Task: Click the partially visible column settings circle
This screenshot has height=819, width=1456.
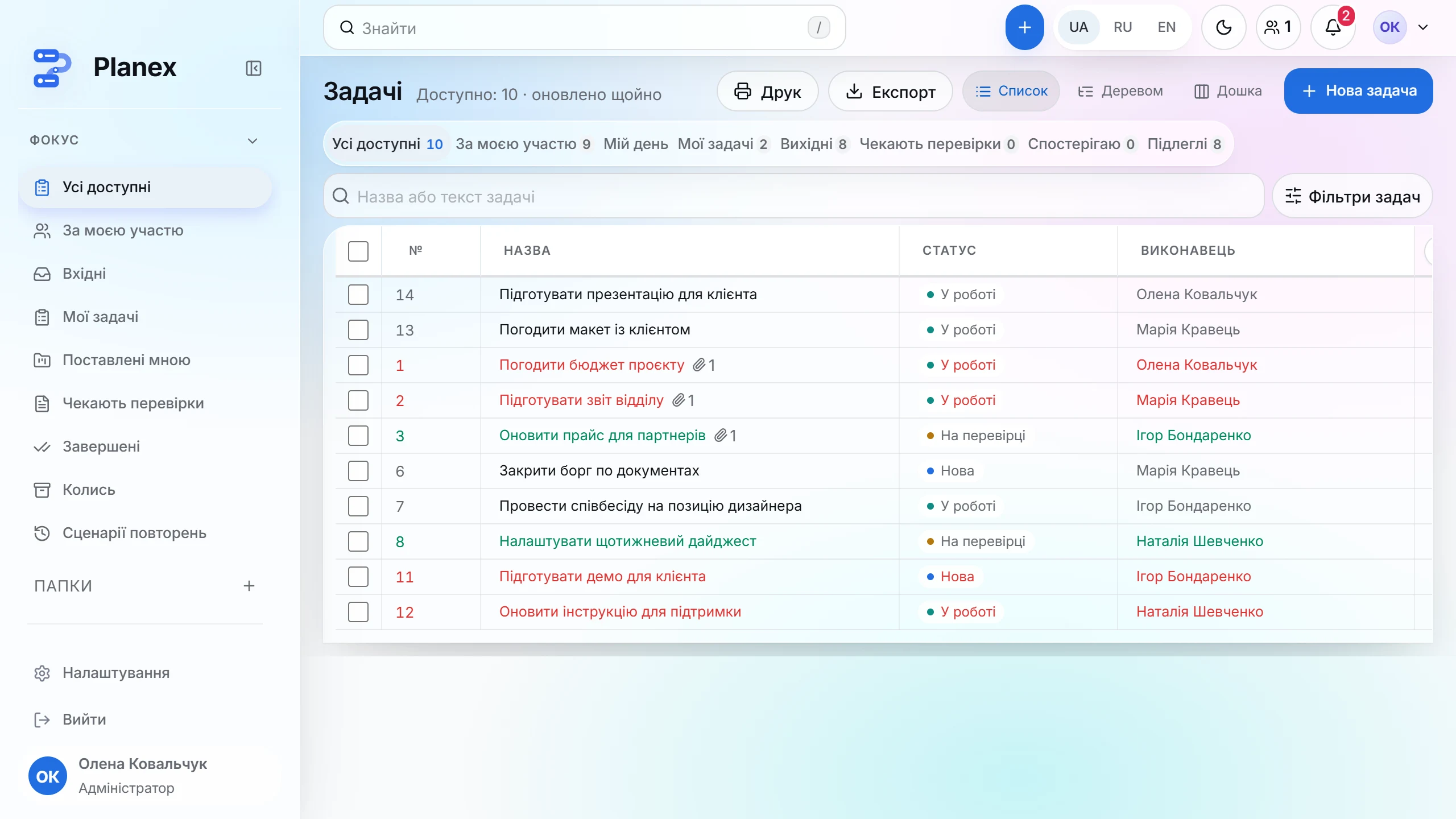Action: coord(1429,251)
